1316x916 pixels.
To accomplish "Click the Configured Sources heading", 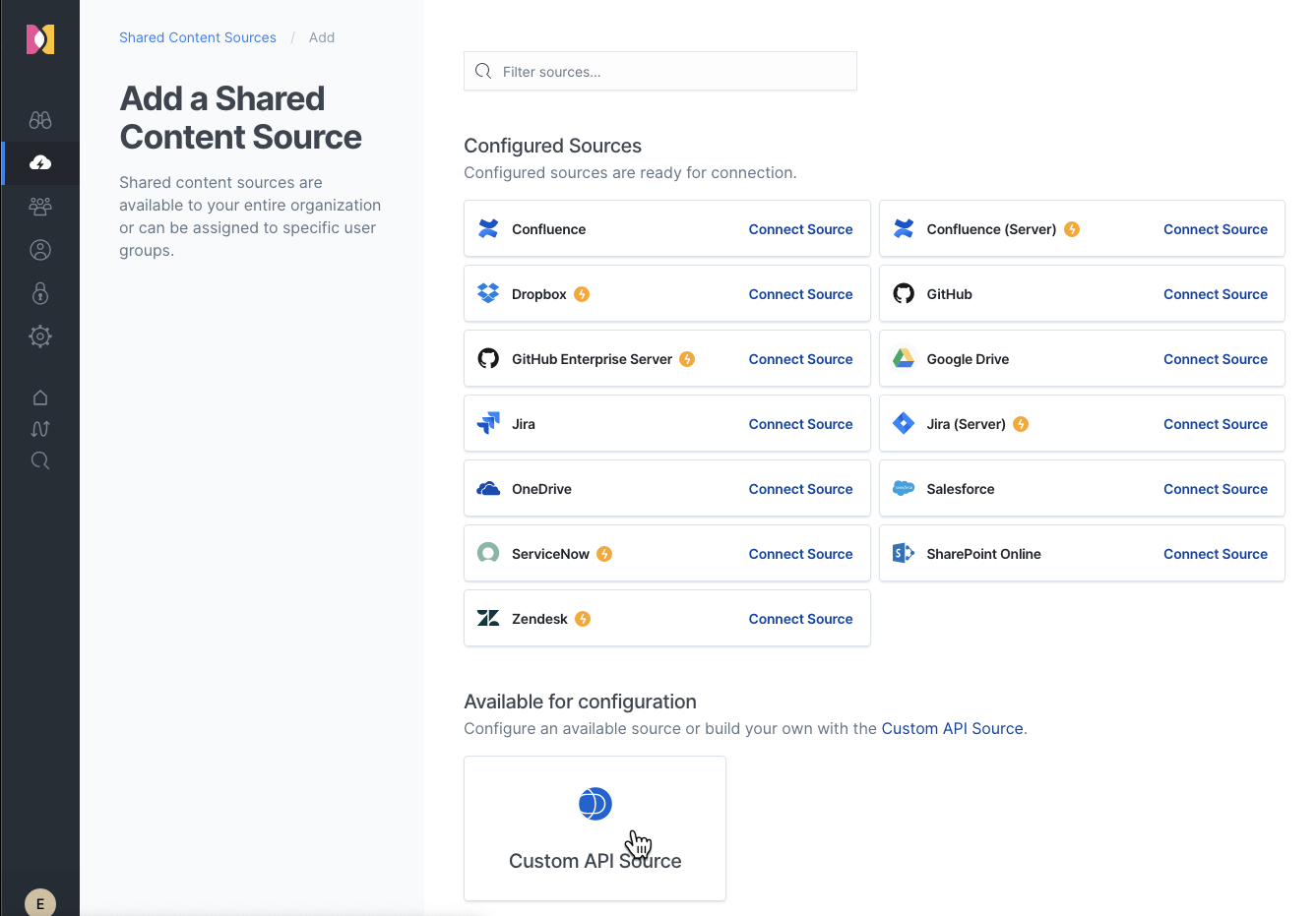I will (552, 146).
